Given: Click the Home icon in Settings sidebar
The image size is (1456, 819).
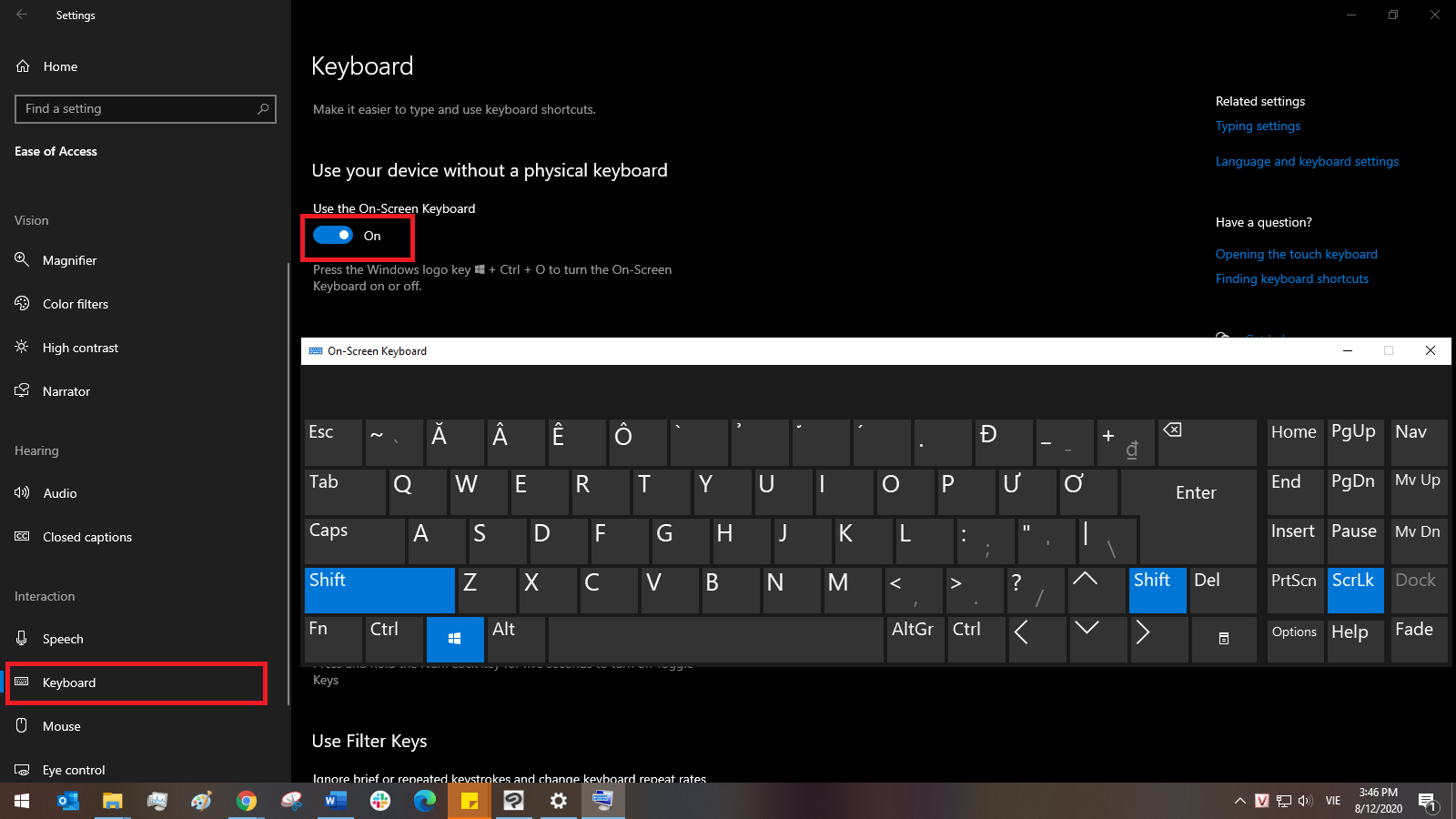Looking at the screenshot, I should click(x=24, y=66).
